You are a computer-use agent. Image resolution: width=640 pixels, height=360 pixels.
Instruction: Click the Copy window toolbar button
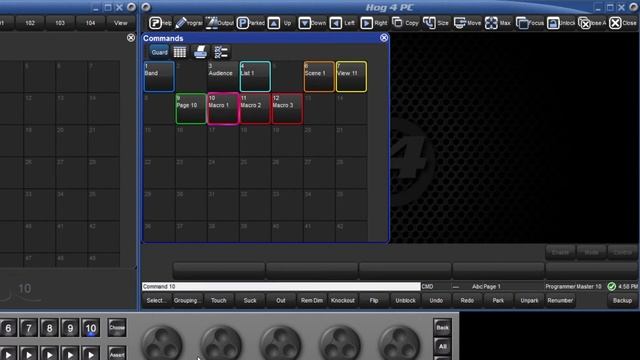405,23
